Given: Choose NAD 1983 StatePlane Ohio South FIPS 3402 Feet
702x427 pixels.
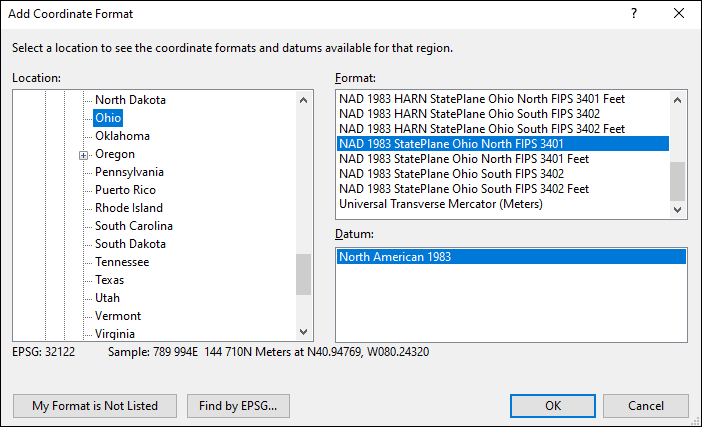Looking at the screenshot, I should (503, 189).
